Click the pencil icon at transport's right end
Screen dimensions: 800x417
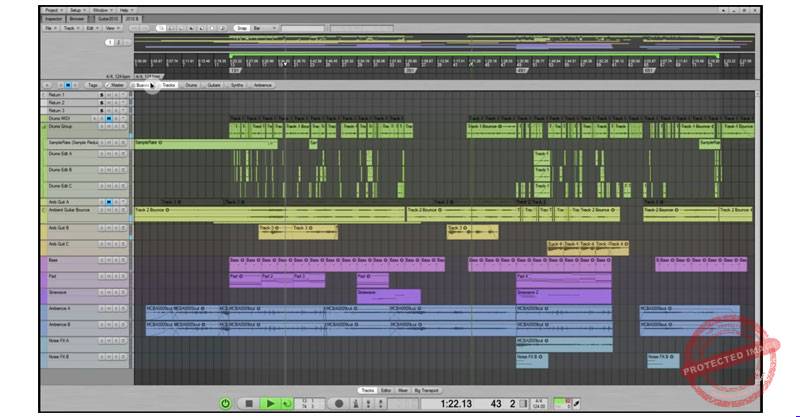click(x=577, y=404)
